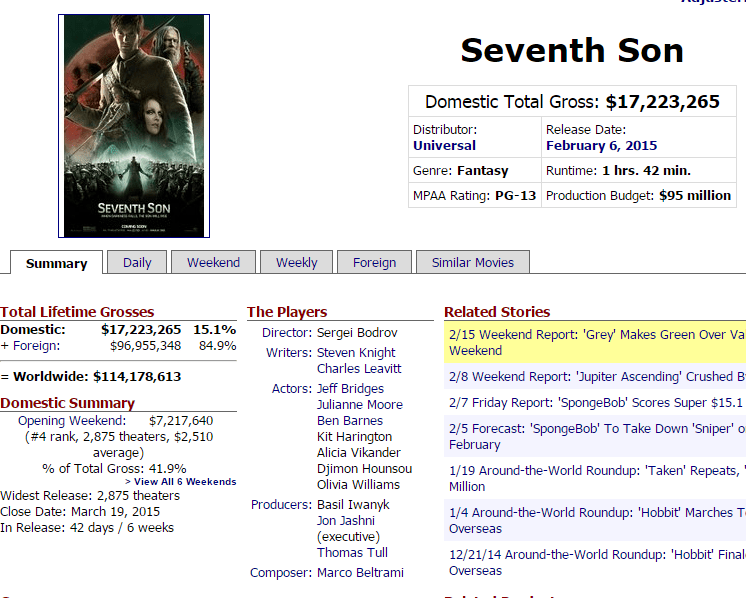Image resolution: width=746 pixels, height=598 pixels.
Task: Click the Close Date March 19, 2015 text
Action: tap(80, 512)
